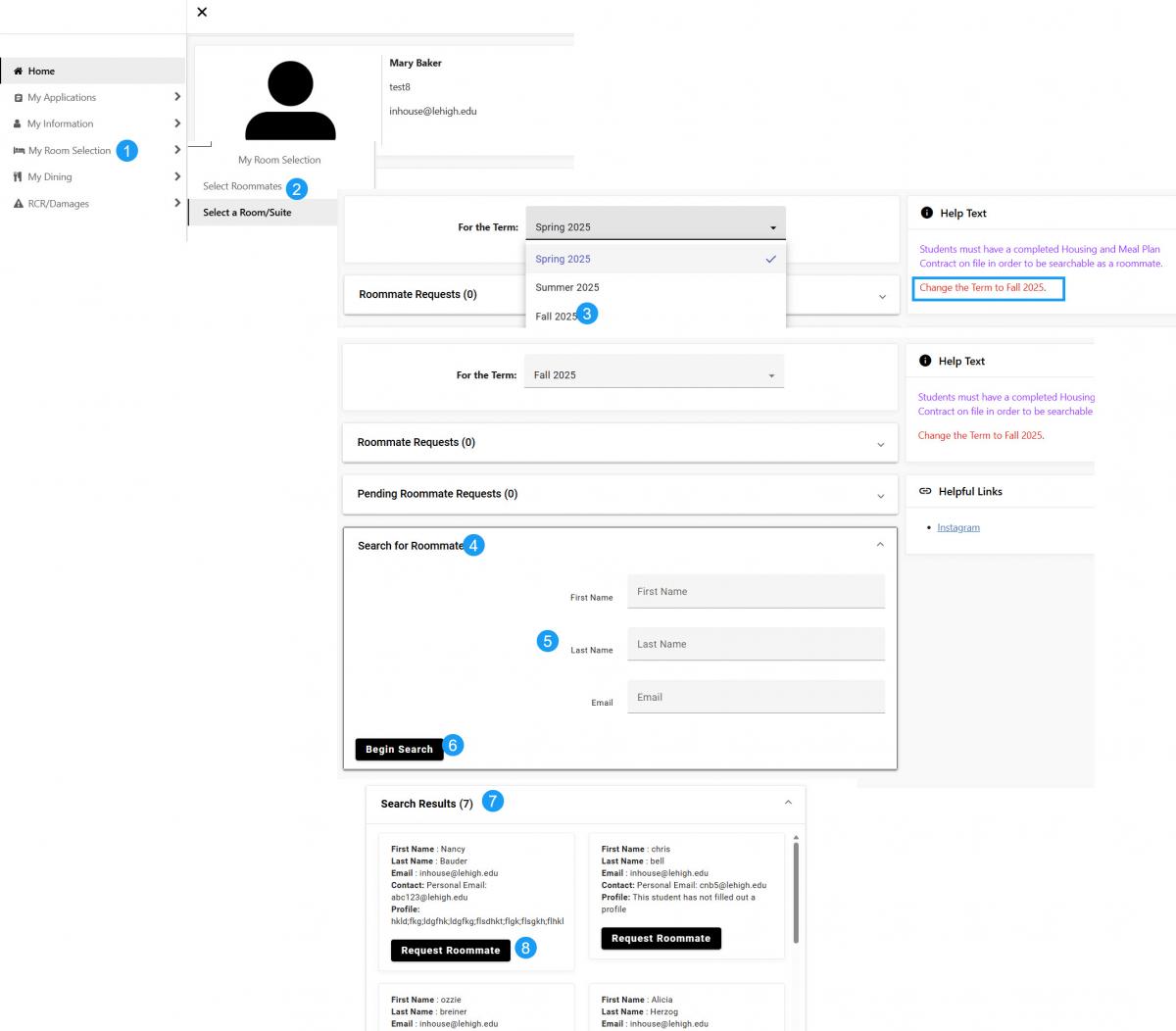Open the Instagram helpful link

tap(957, 528)
